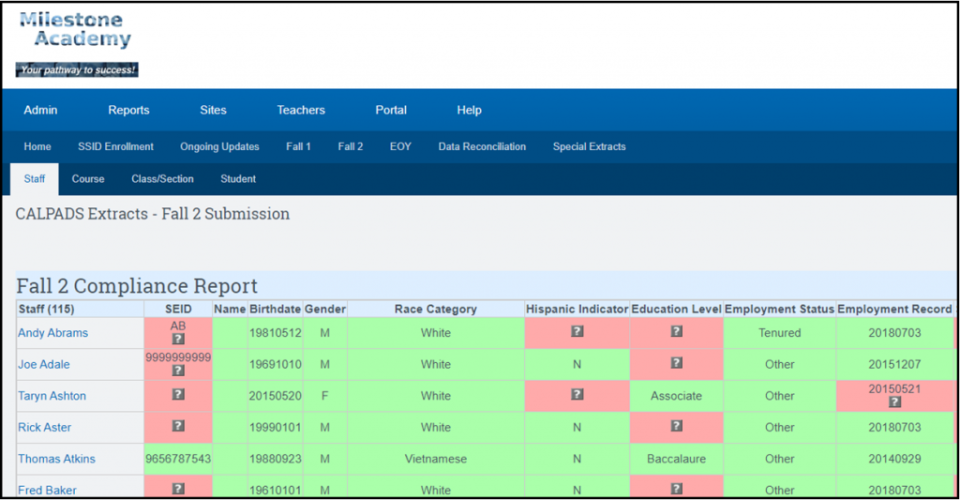Open Data Reconciliation section
960x500 pixels.
pyautogui.click(x=482, y=146)
